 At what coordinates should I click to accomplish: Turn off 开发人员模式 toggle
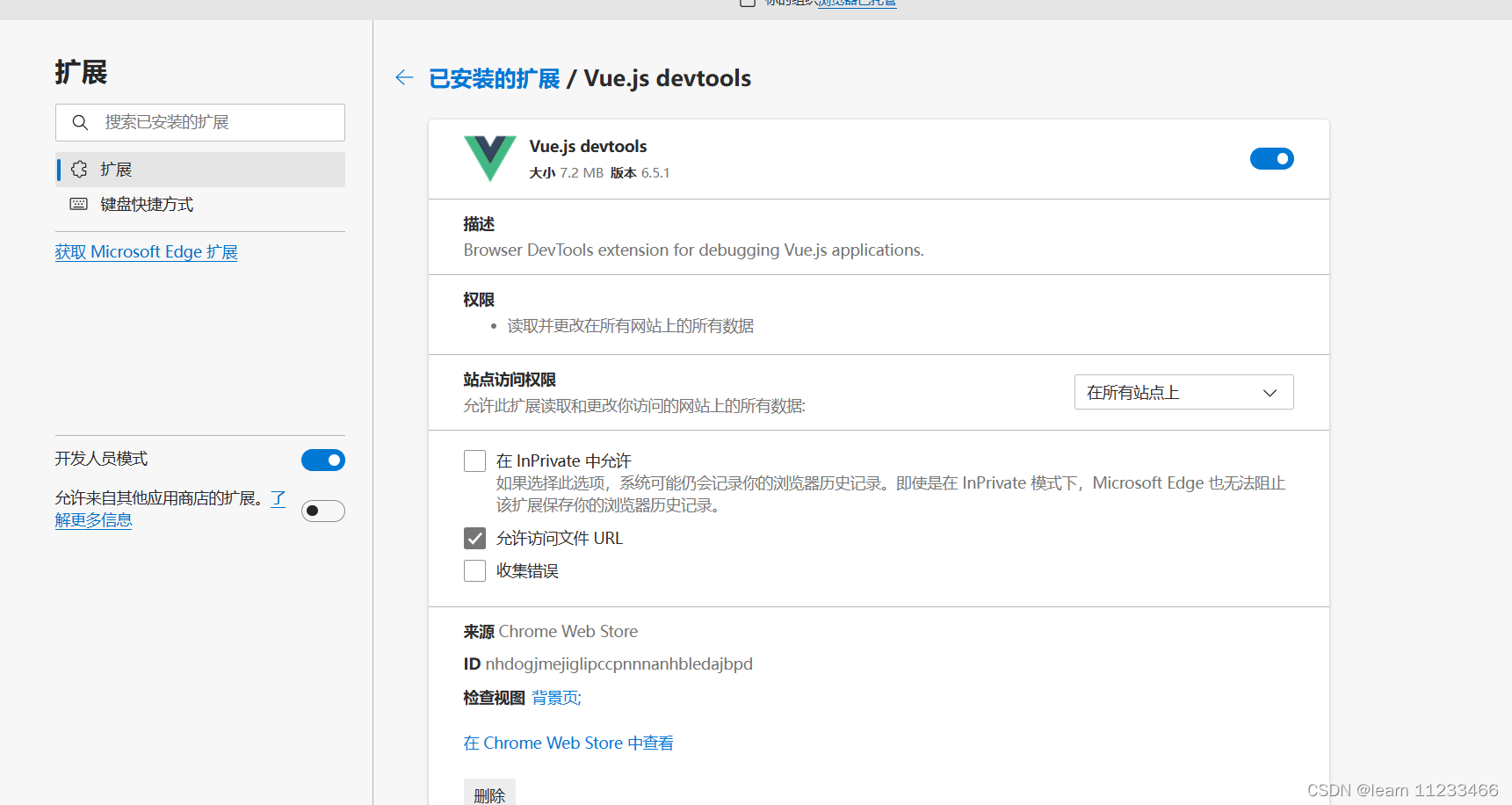323,460
